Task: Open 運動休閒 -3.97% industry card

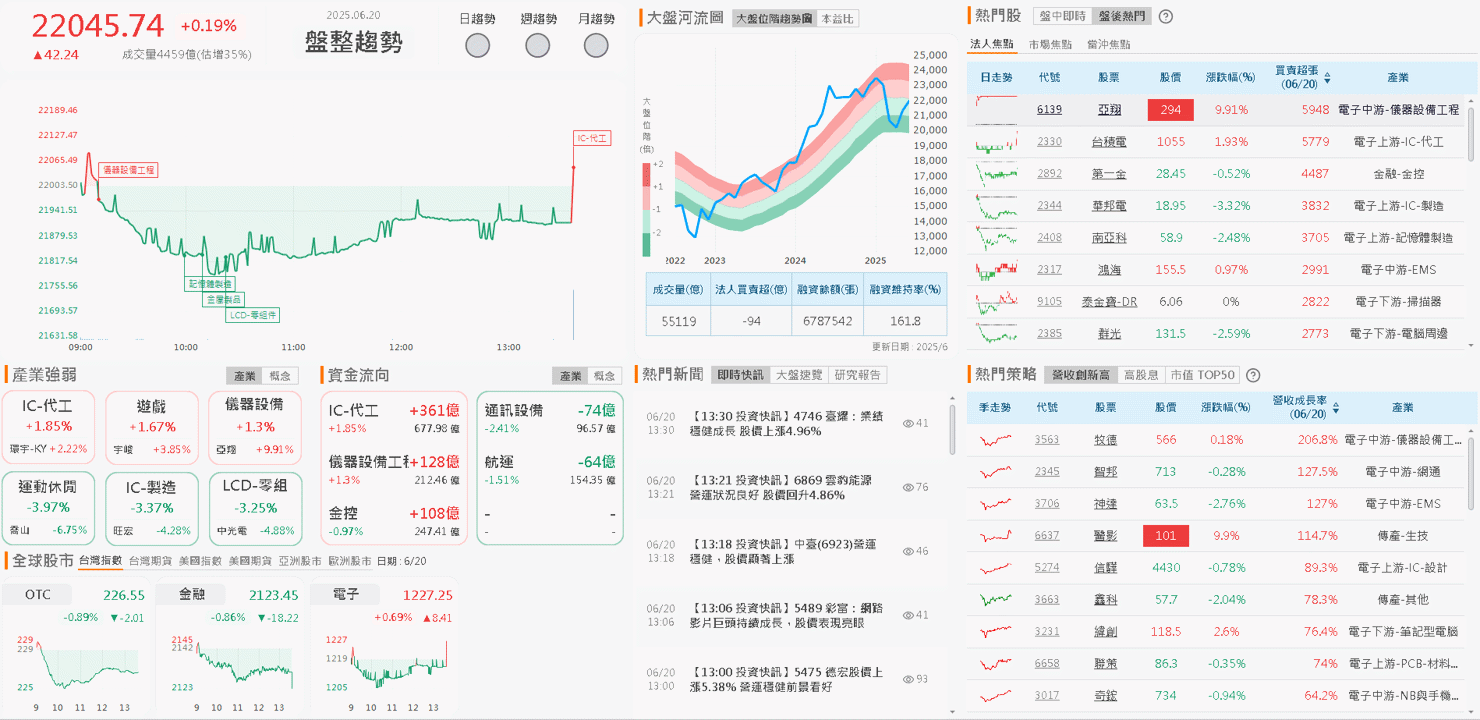Action: pos(49,509)
